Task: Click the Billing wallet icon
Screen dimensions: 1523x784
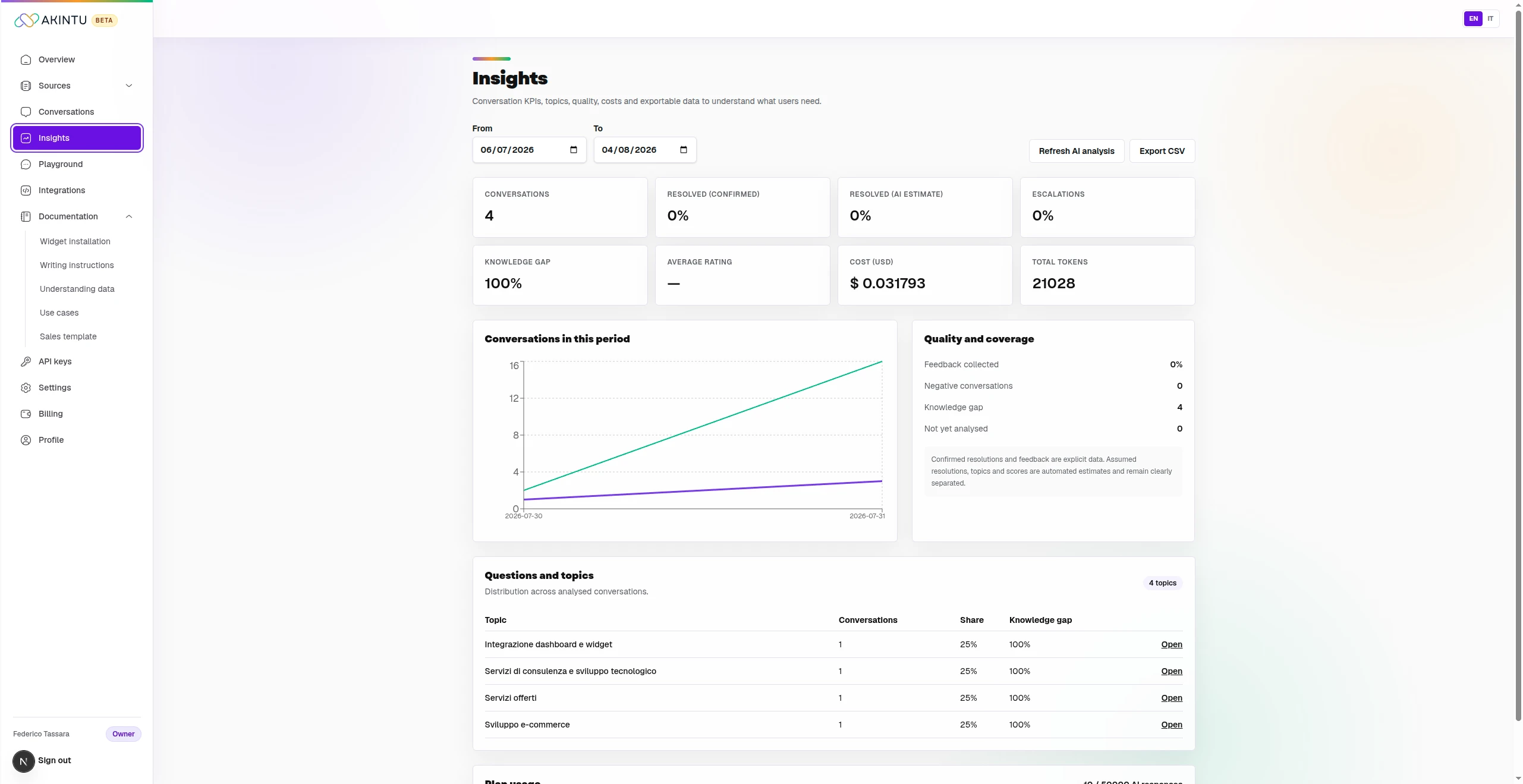Action: click(26, 414)
